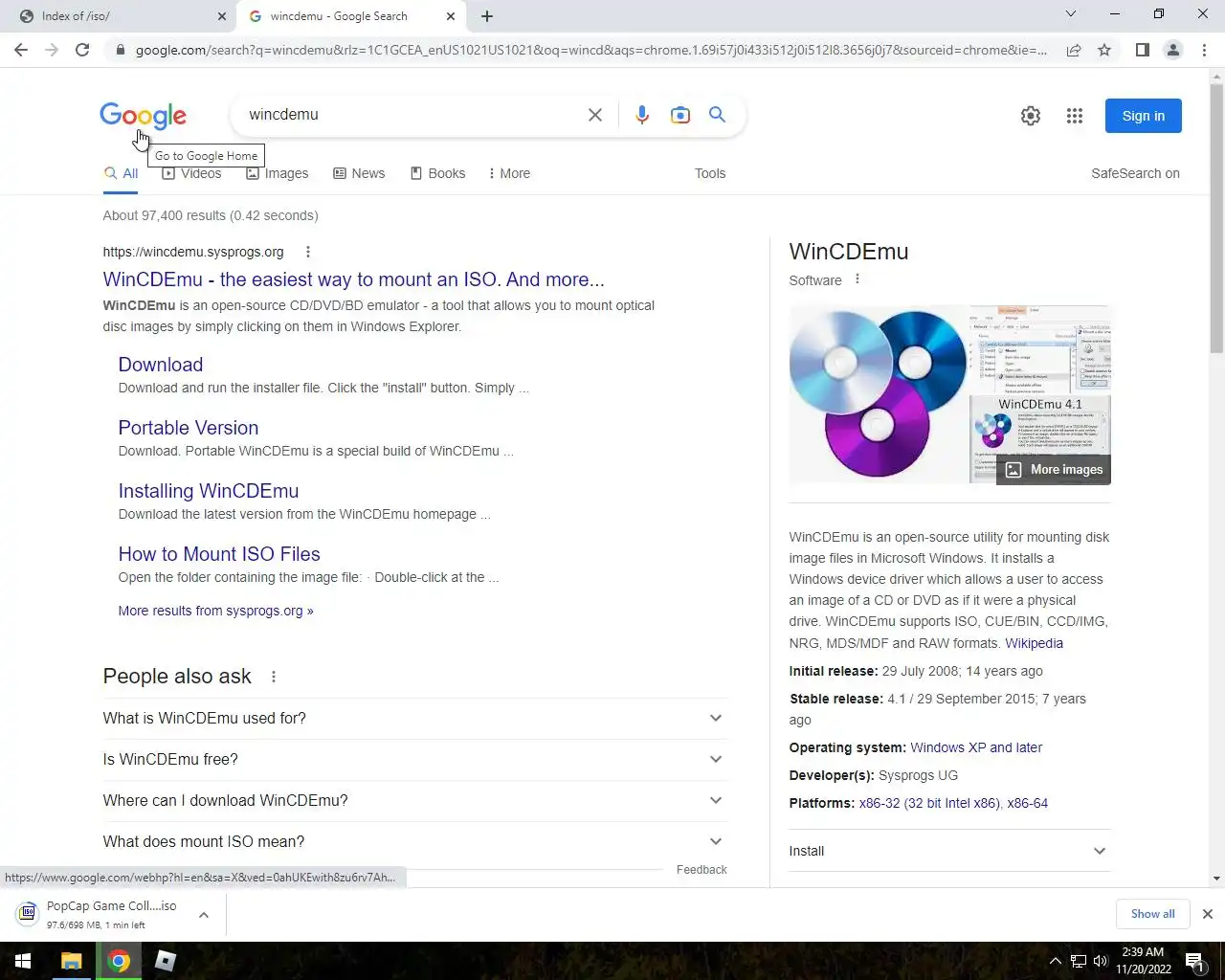
Task: Click the Feedback link
Action: pyautogui.click(x=702, y=870)
